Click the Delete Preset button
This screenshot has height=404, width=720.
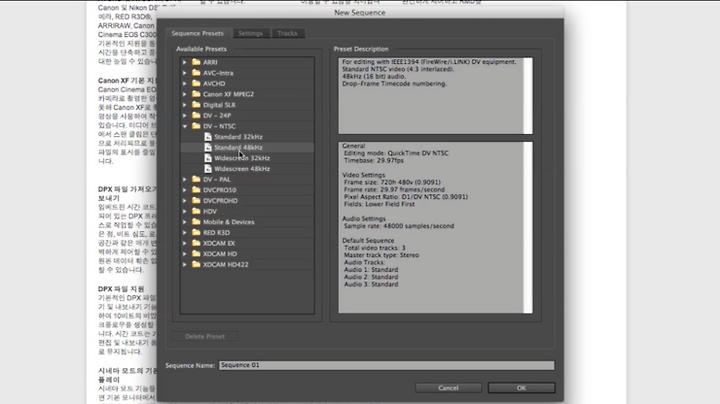coord(205,337)
